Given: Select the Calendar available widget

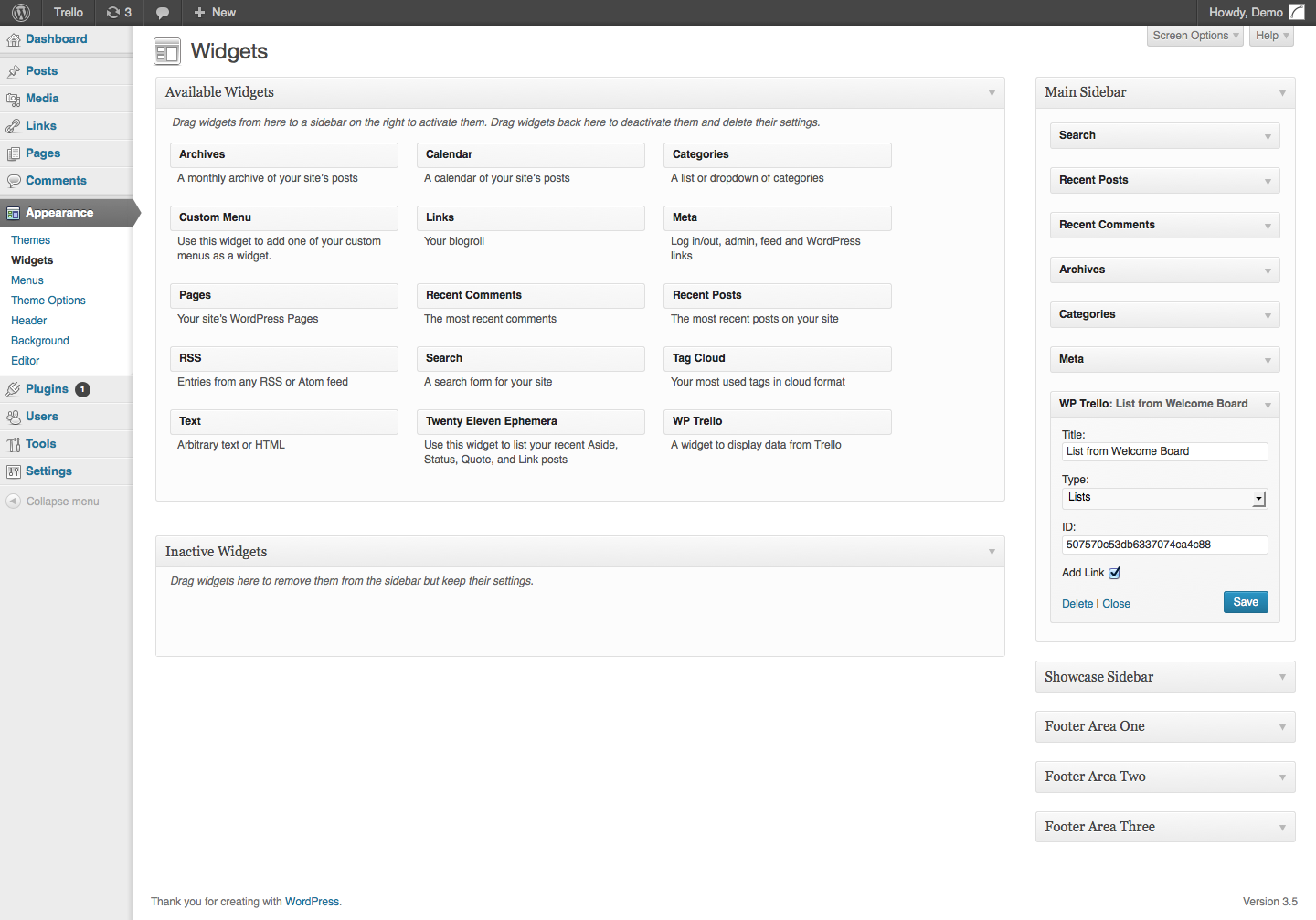Looking at the screenshot, I should pyautogui.click(x=530, y=154).
